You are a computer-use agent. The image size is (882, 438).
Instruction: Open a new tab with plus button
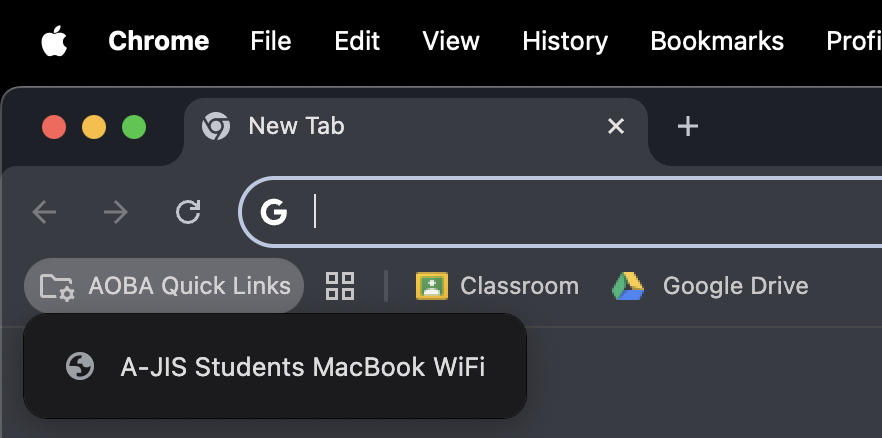pyautogui.click(x=688, y=126)
